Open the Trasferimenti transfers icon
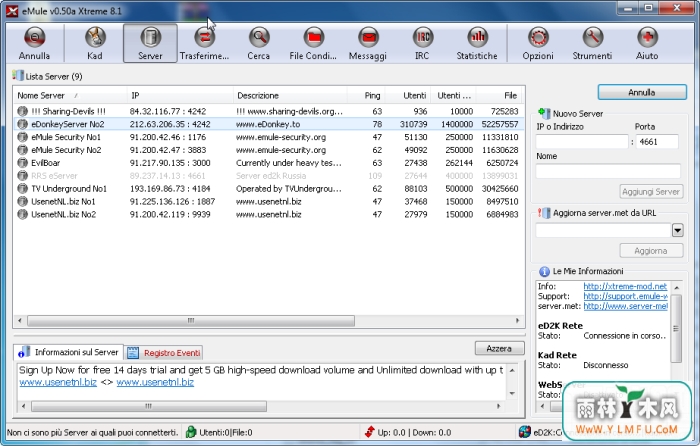 pyautogui.click(x=204, y=38)
